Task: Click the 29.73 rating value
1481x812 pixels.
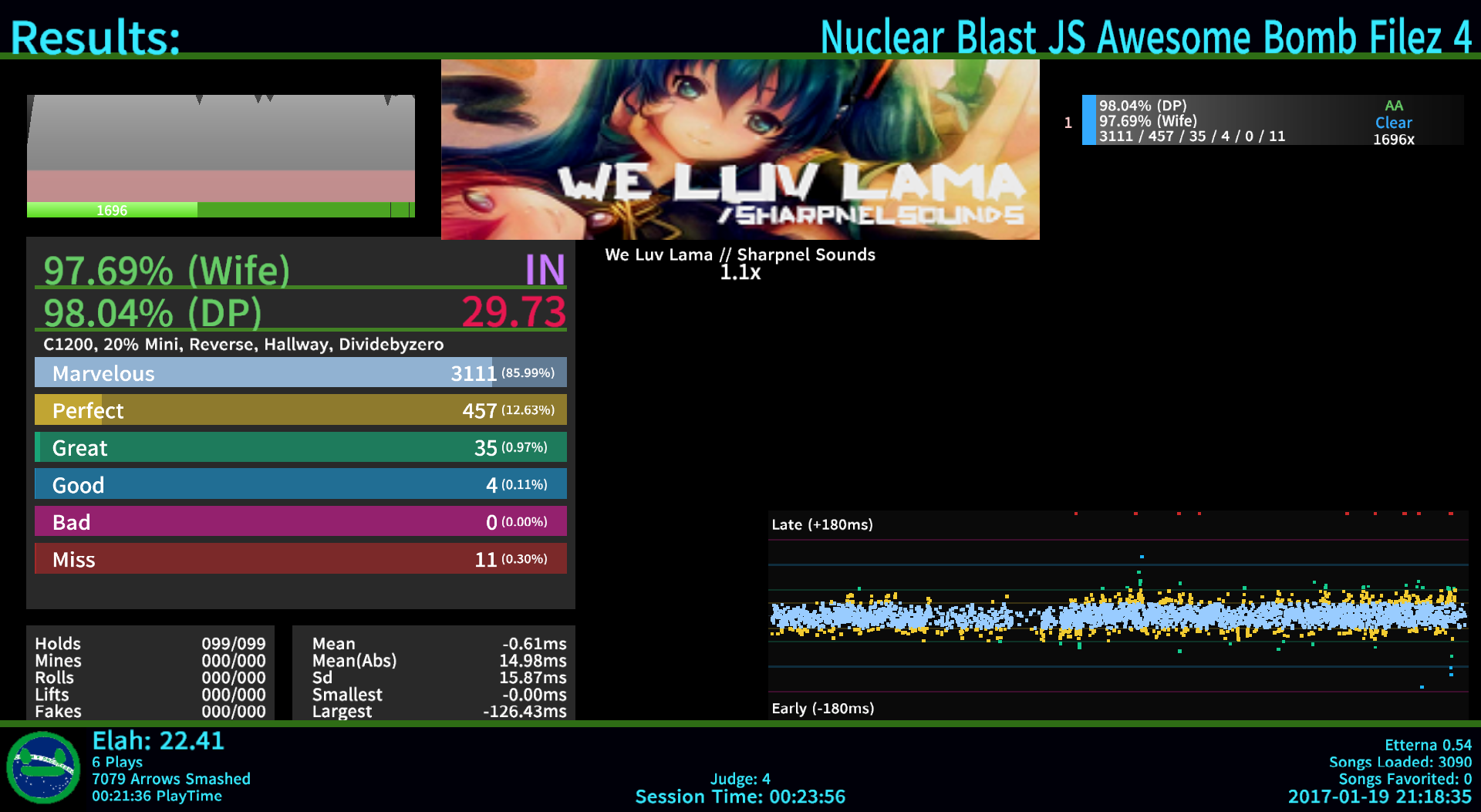Action: [514, 312]
